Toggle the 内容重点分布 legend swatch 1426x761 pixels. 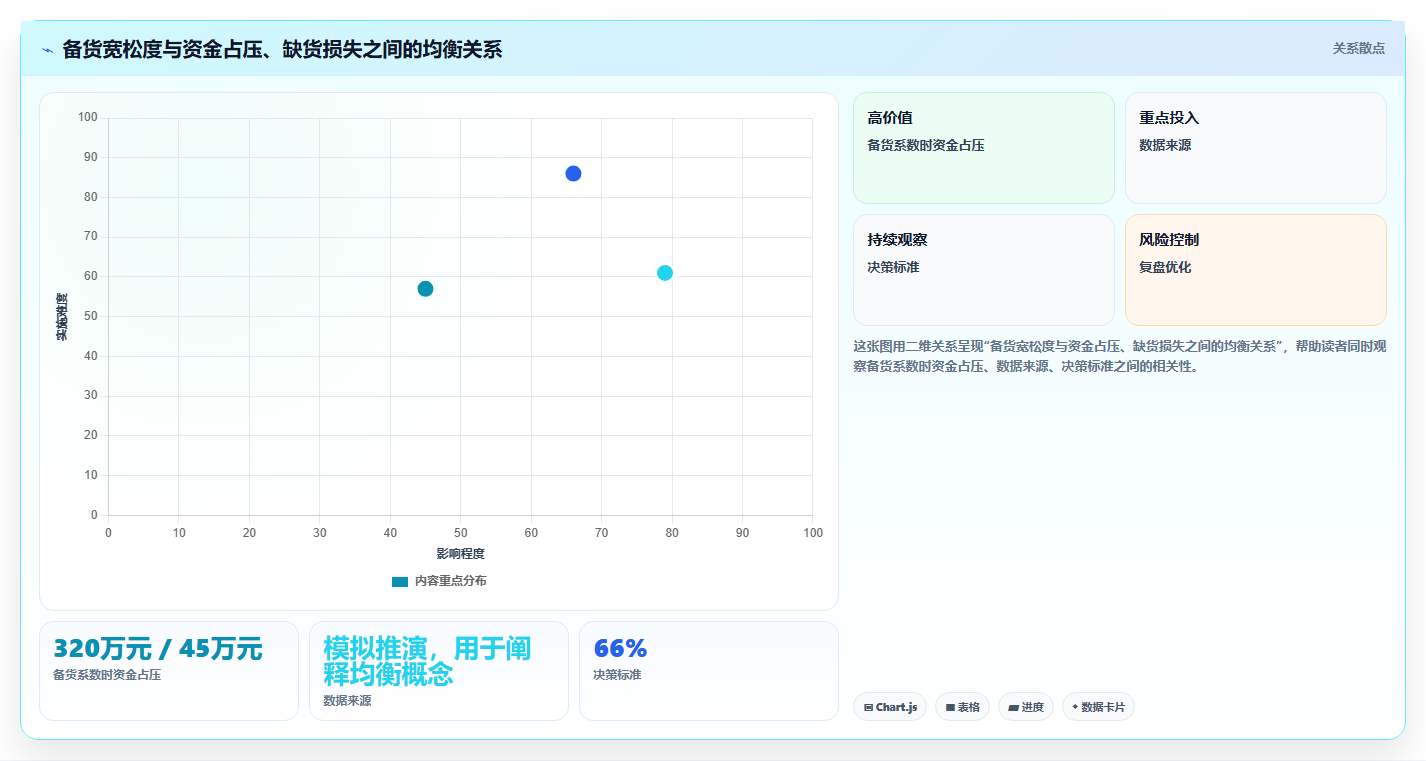pyautogui.click(x=400, y=581)
